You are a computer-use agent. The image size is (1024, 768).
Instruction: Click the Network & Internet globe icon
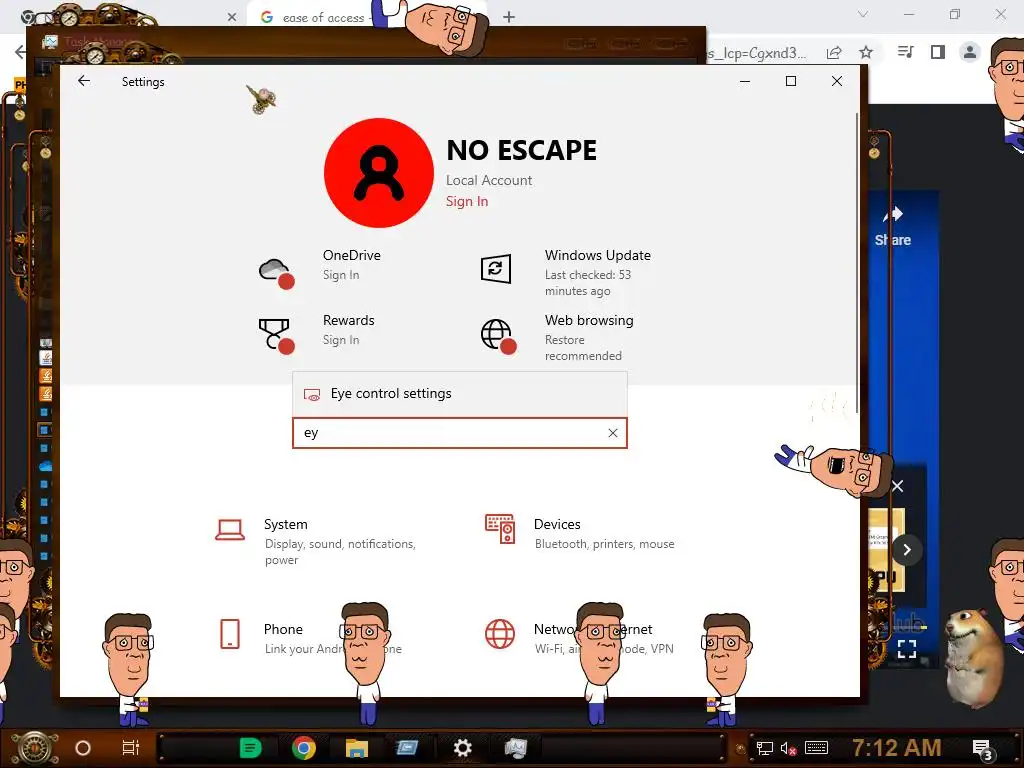(x=500, y=633)
